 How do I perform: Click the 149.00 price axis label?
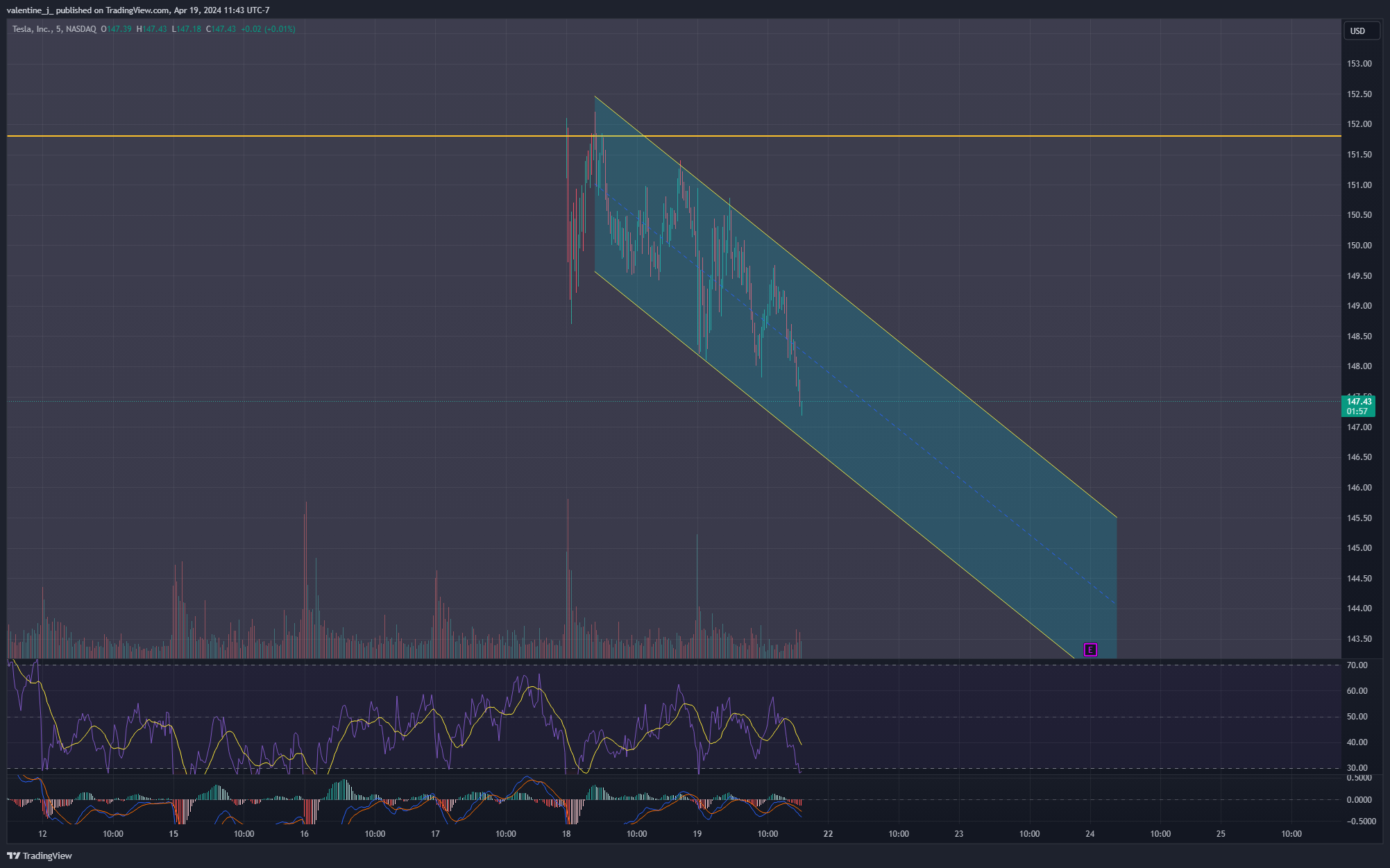(x=1359, y=306)
